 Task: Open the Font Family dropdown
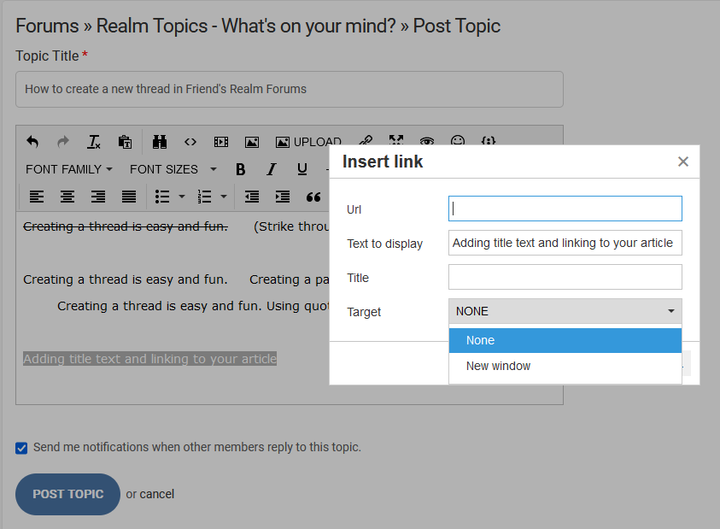pos(69,169)
